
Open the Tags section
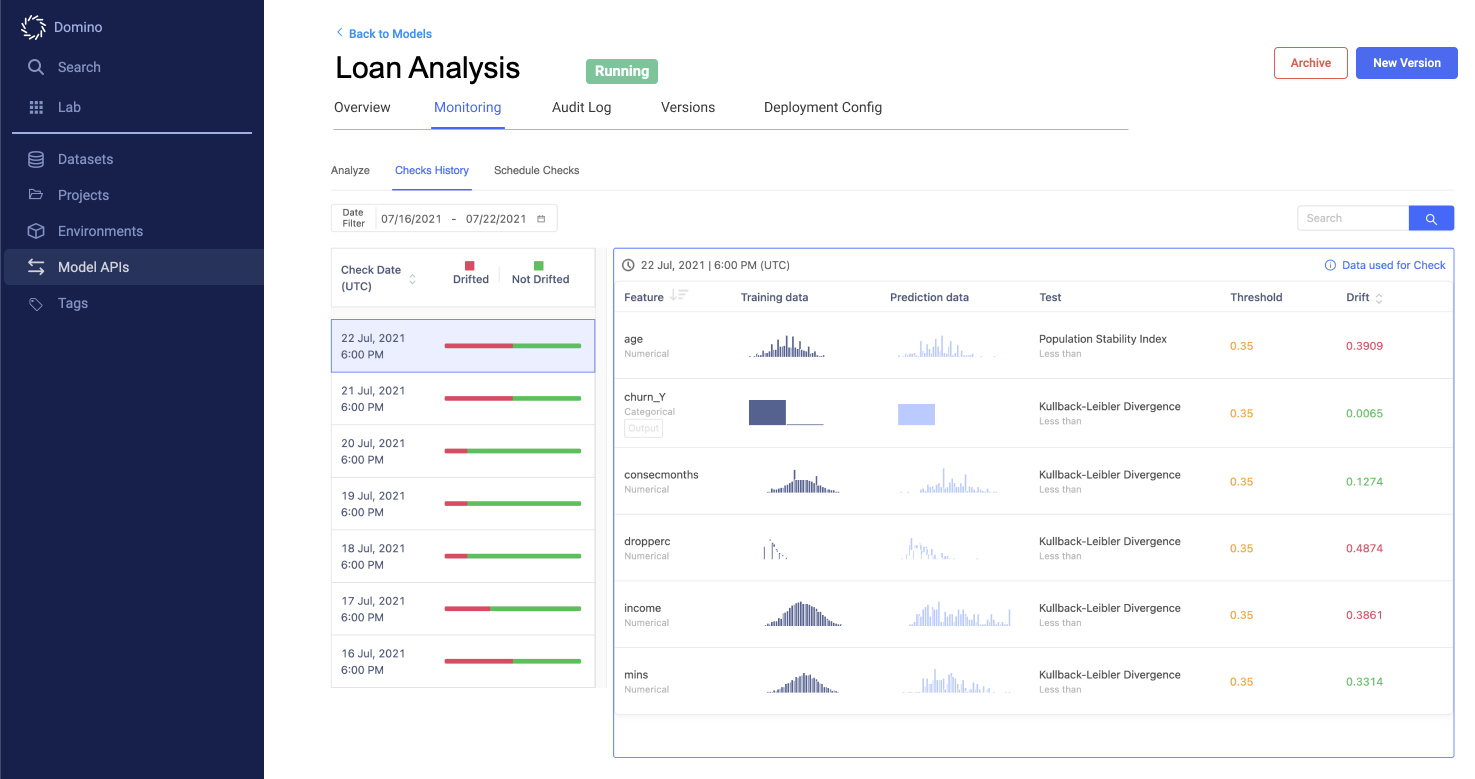(x=72, y=303)
